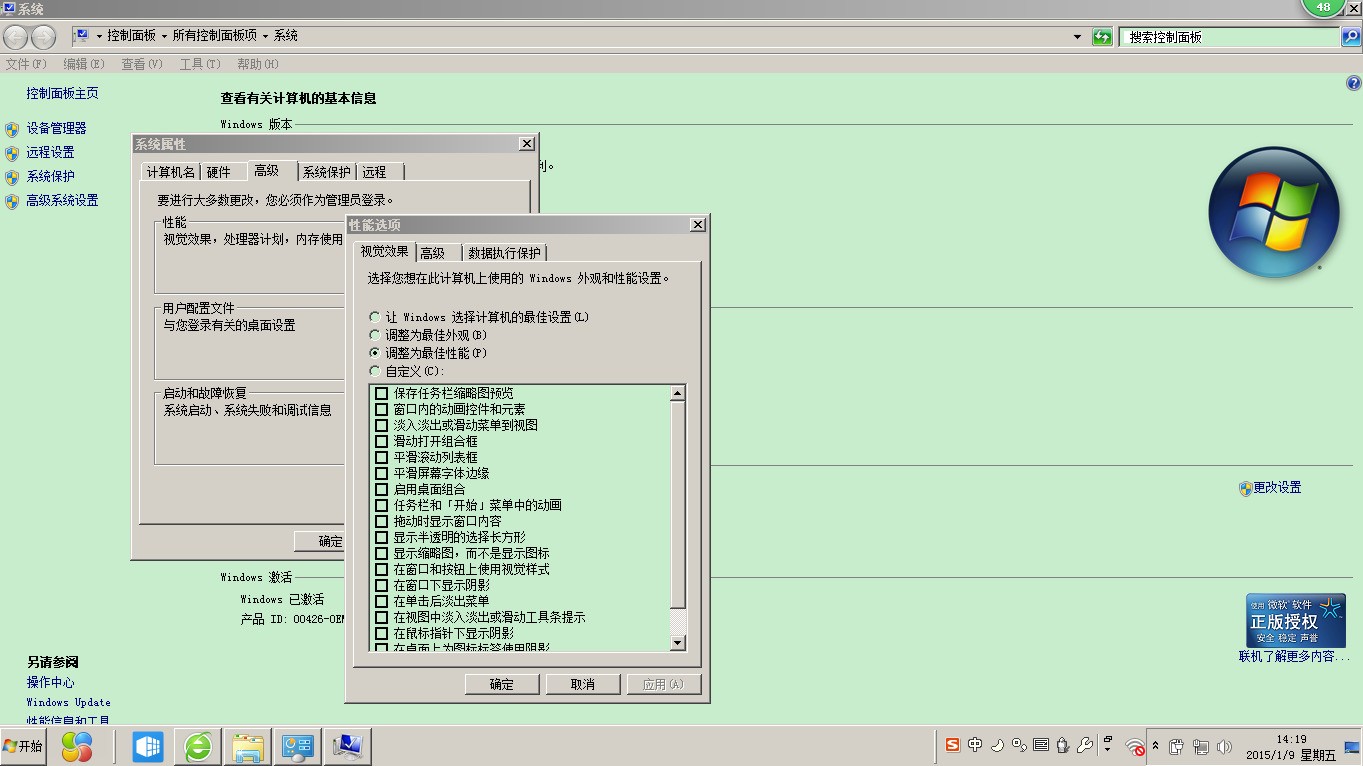
Task: Switch to 数据执行保护 tab
Action: (x=504, y=253)
